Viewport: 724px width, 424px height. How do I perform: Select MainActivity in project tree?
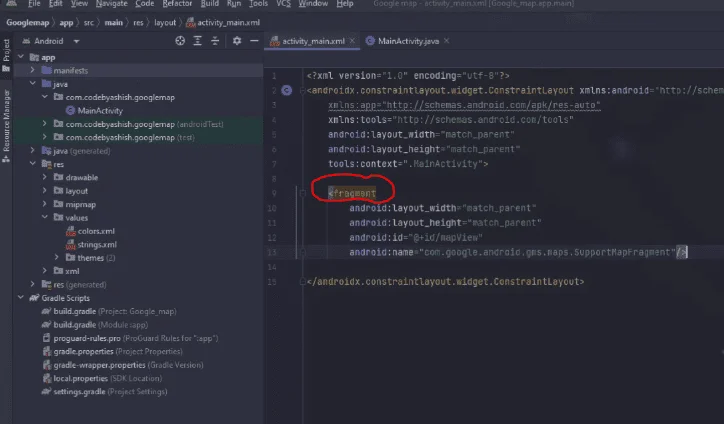coord(100,111)
